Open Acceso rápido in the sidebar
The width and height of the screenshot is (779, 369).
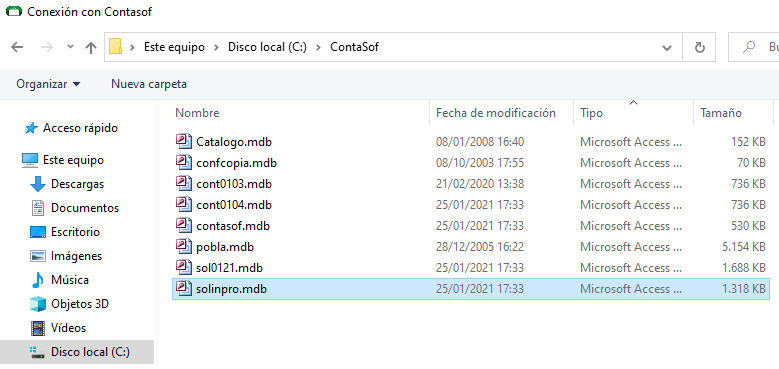pyautogui.click(x=80, y=128)
